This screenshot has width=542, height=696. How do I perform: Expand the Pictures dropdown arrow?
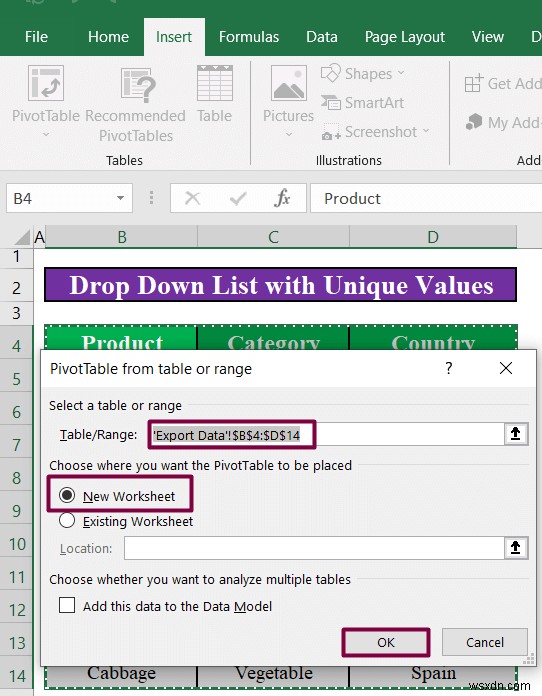point(289,134)
